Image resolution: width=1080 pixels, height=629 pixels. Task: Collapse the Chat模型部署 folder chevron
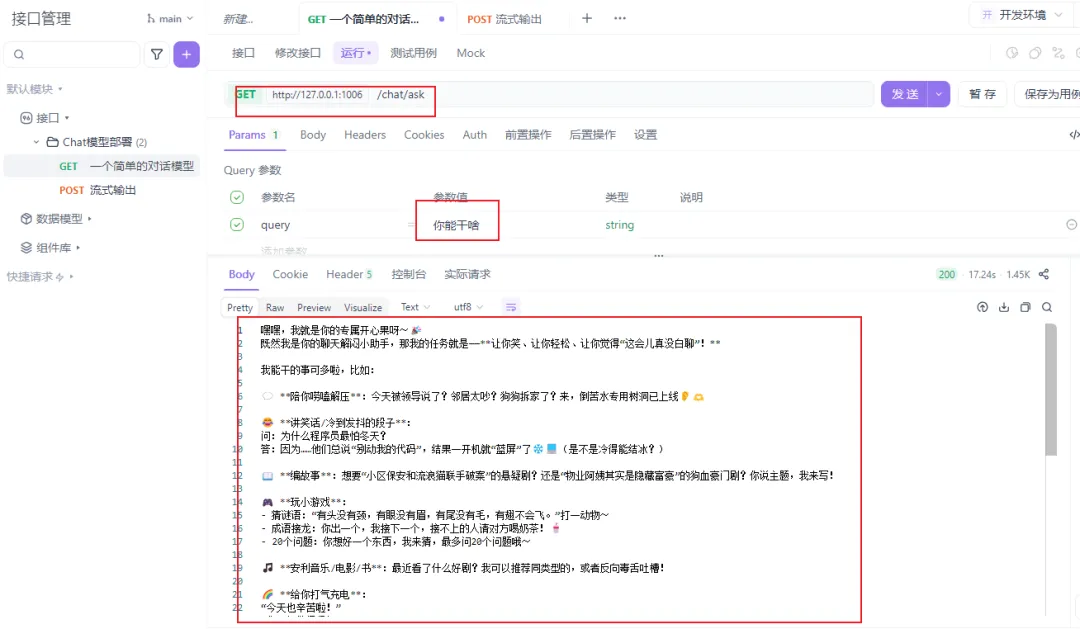point(36,142)
